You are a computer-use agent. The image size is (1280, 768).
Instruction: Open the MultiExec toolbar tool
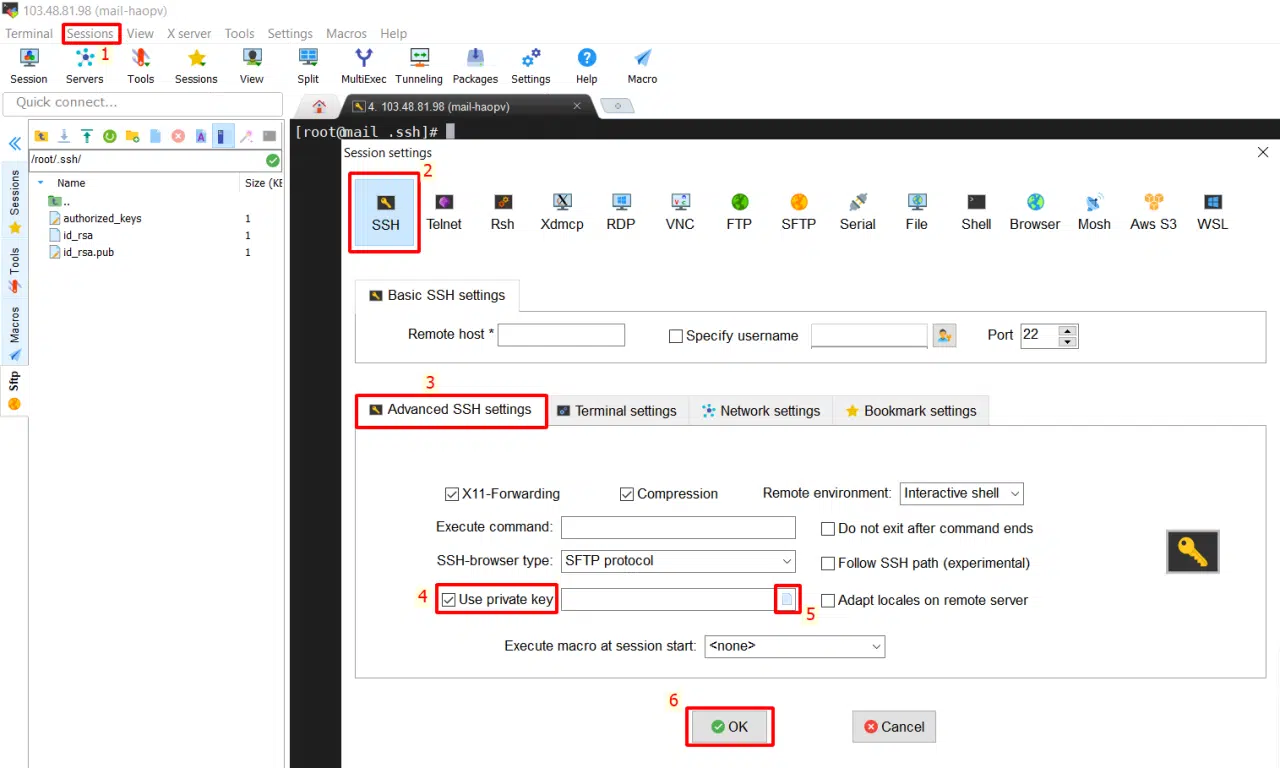[364, 65]
